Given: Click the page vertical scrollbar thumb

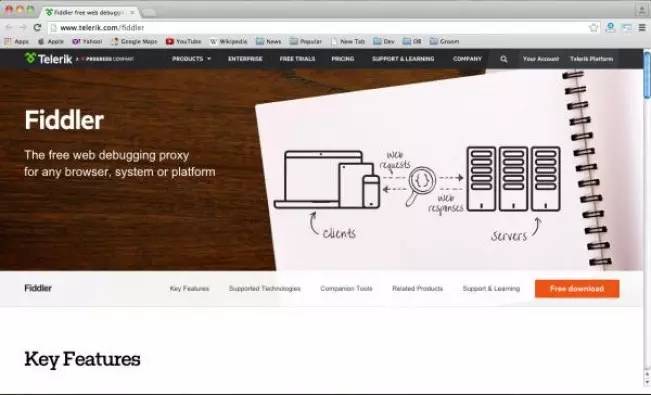Looking at the screenshot, I should 647,76.
